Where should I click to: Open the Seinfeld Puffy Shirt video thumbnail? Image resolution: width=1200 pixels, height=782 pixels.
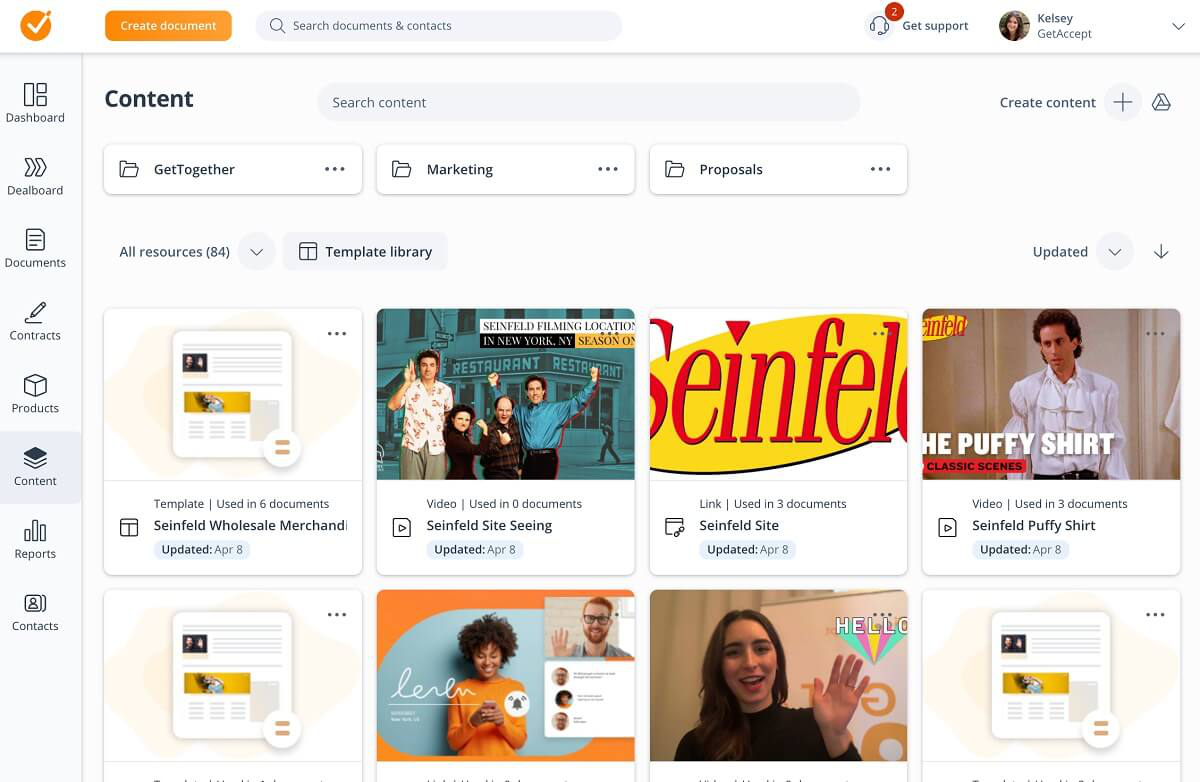pos(1051,394)
